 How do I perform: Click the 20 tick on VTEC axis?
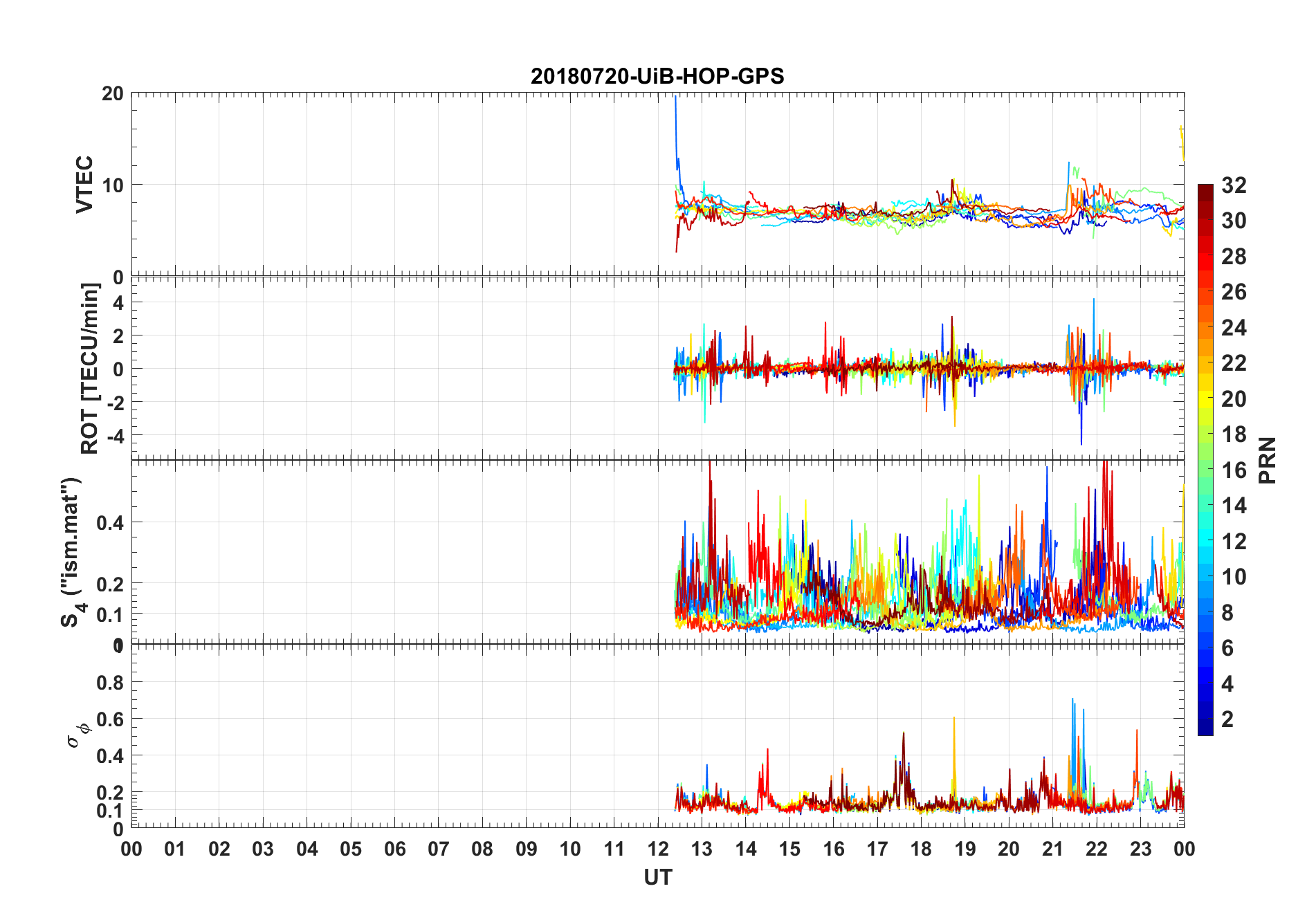(x=113, y=93)
